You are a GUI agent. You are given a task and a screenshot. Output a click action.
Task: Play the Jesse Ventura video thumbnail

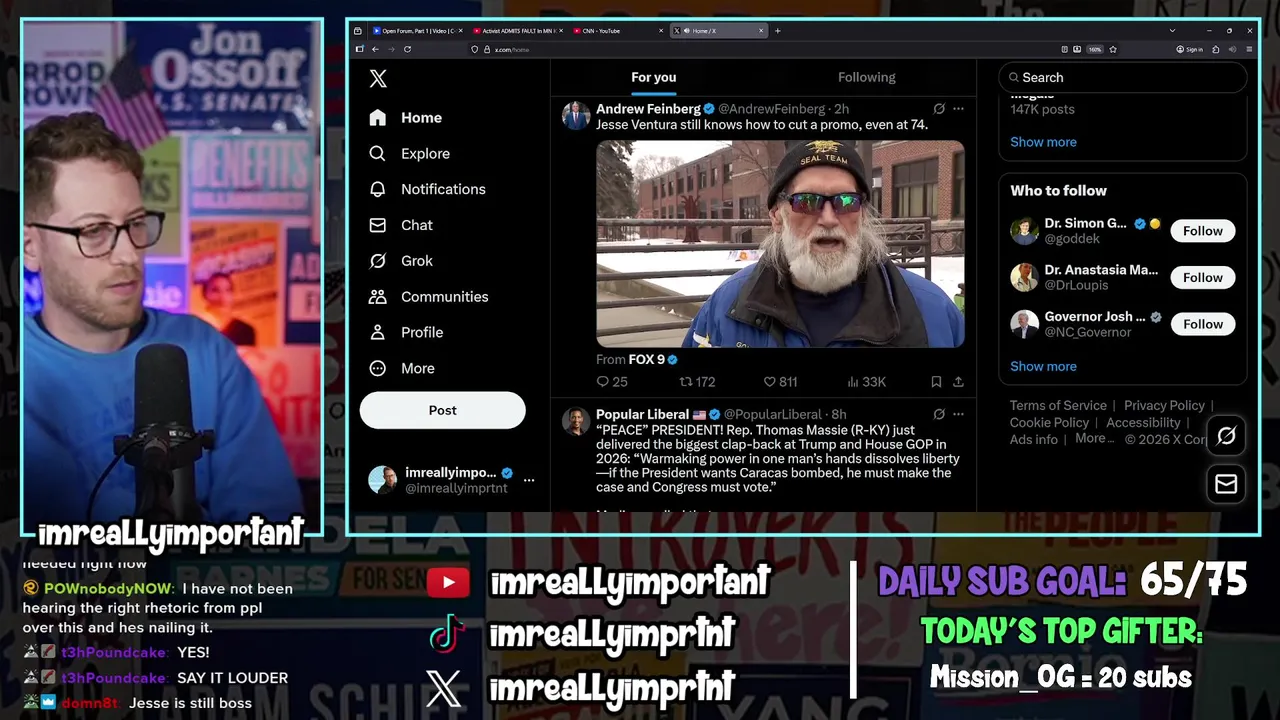click(x=780, y=244)
